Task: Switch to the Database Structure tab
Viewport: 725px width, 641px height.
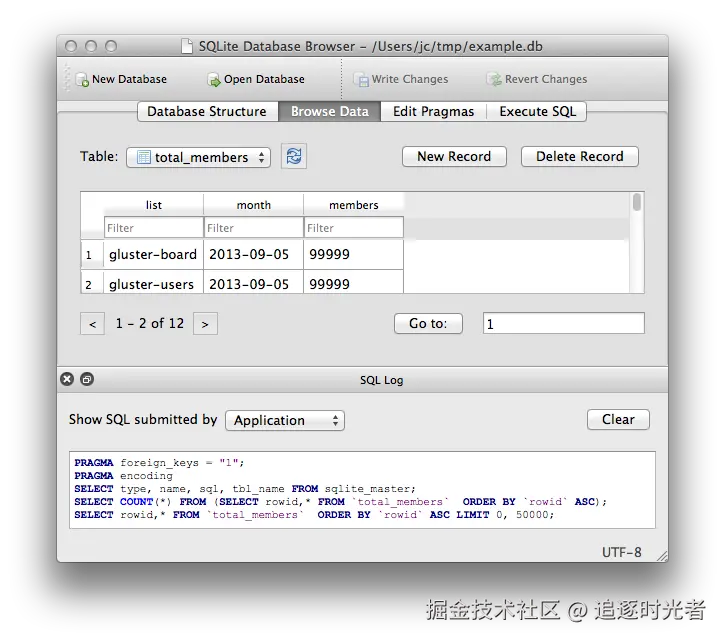Action: pyautogui.click(x=207, y=111)
